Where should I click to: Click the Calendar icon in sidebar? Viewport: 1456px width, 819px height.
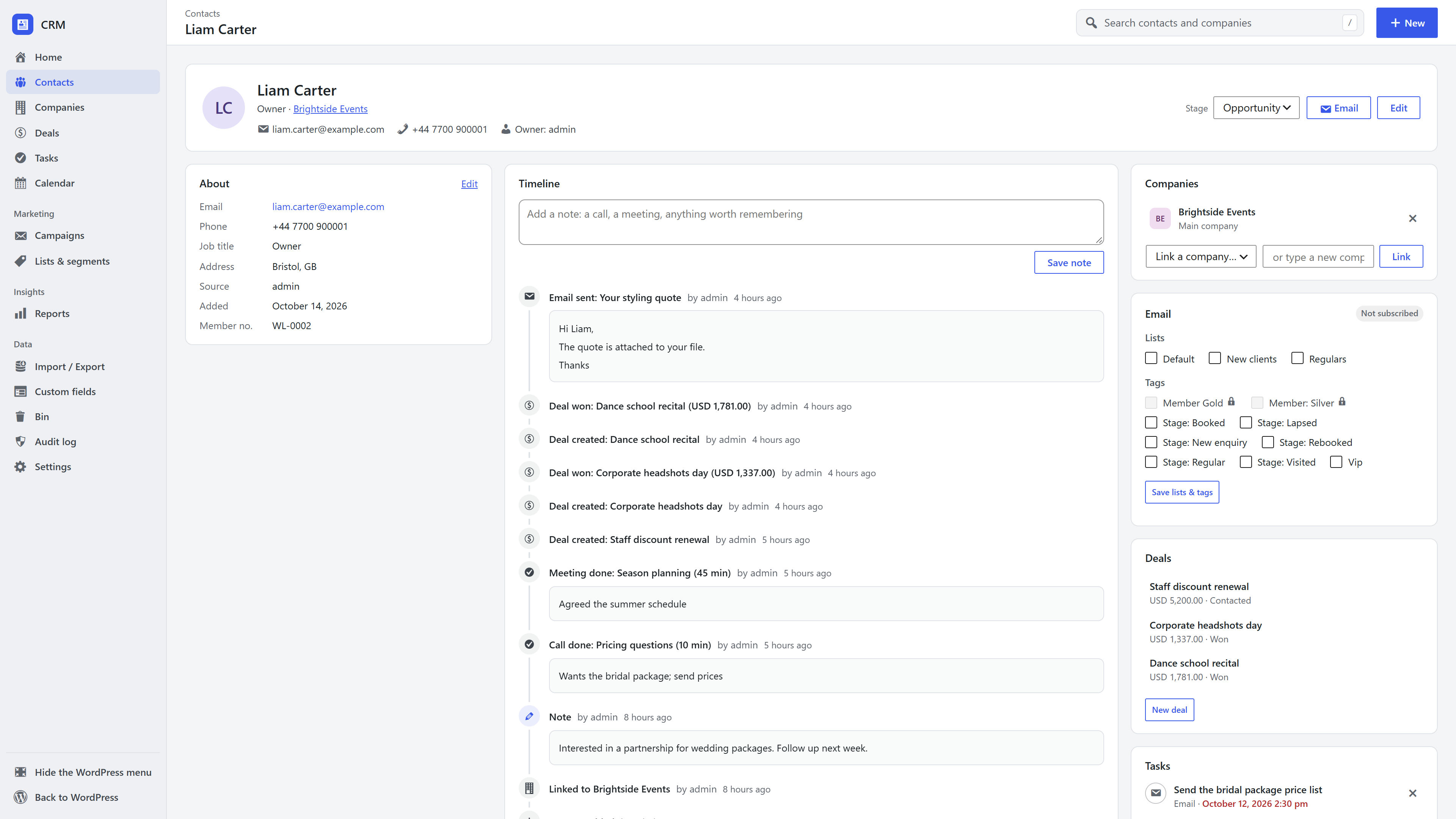coord(21,183)
